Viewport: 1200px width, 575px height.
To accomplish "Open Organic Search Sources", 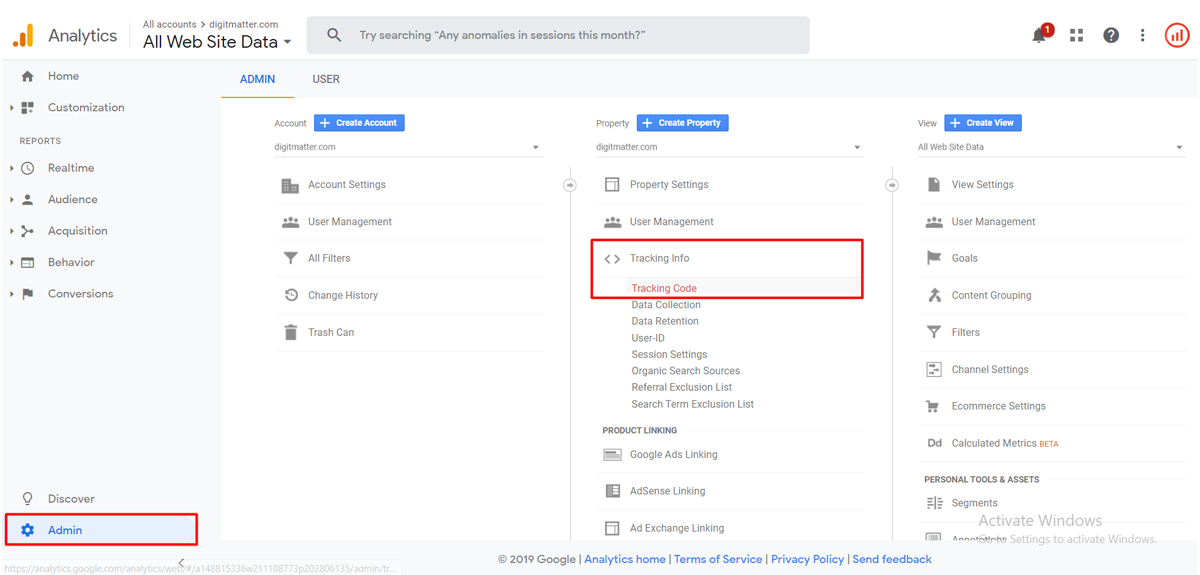I will pos(686,371).
